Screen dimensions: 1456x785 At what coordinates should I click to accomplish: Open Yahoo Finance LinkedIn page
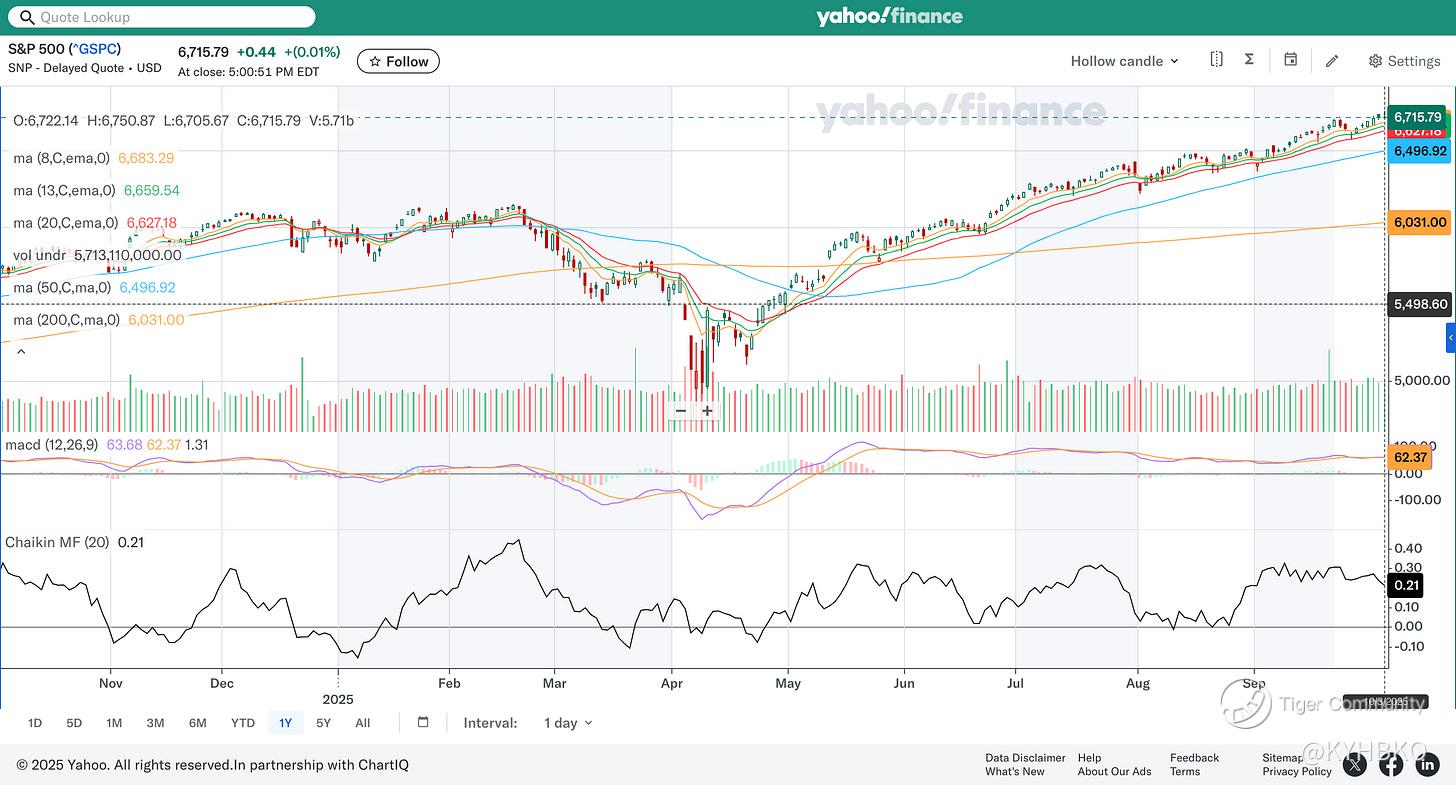tap(1426, 764)
